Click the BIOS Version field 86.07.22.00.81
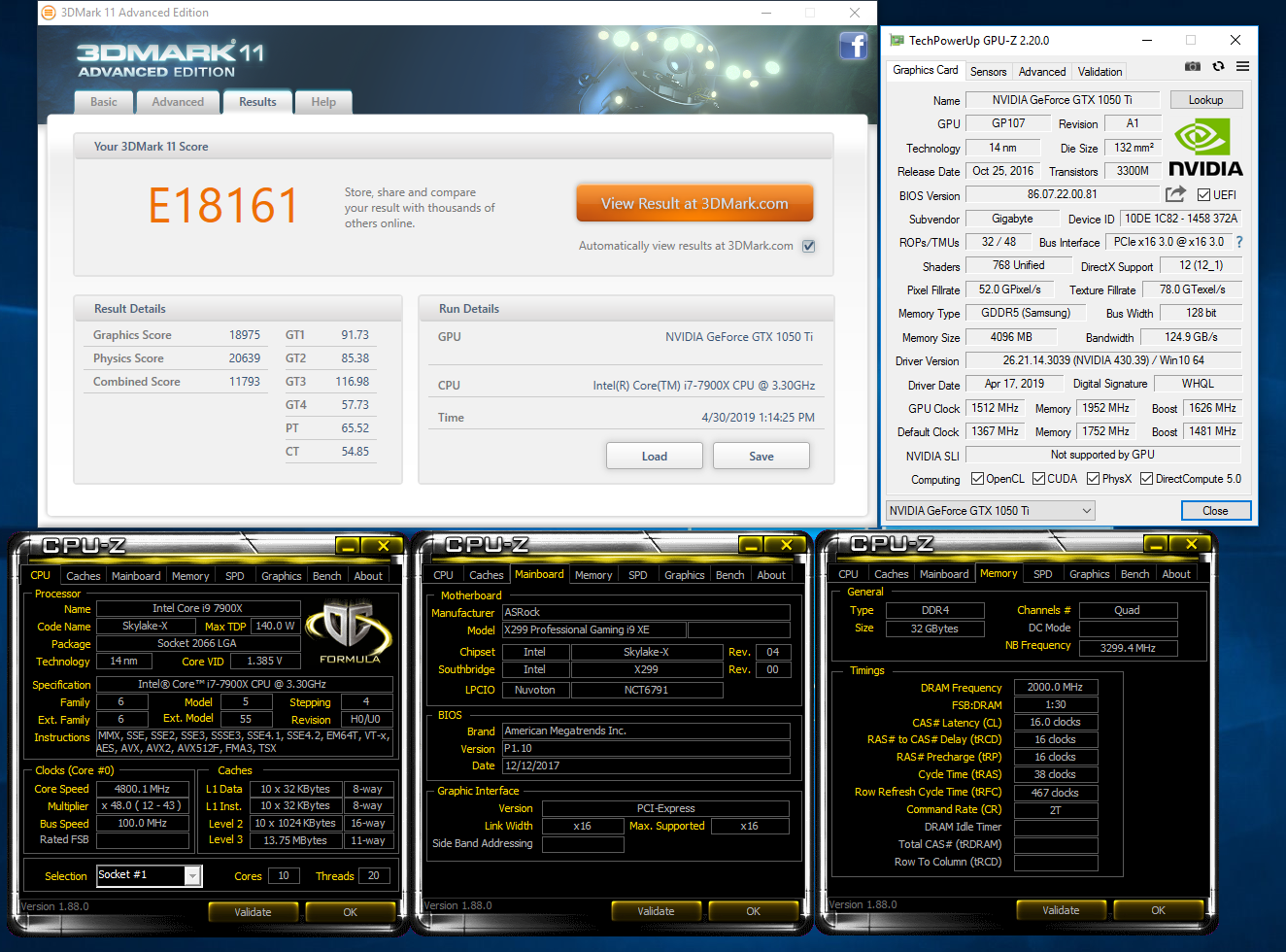 click(x=1063, y=194)
